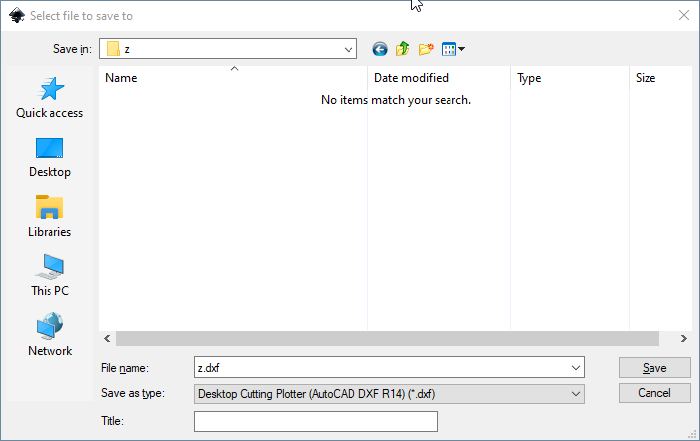700x441 pixels.
Task: Sort files by Type column
Action: pos(570,78)
